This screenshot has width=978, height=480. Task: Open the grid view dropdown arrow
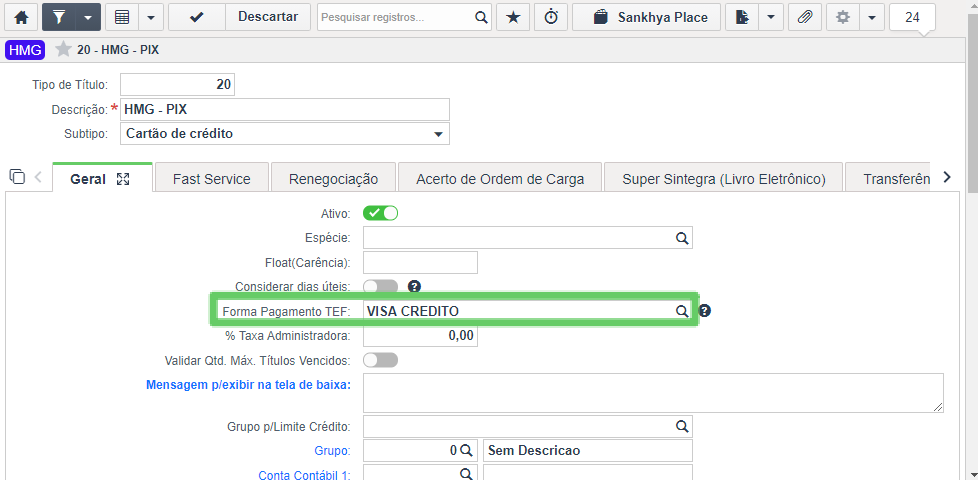point(151,17)
